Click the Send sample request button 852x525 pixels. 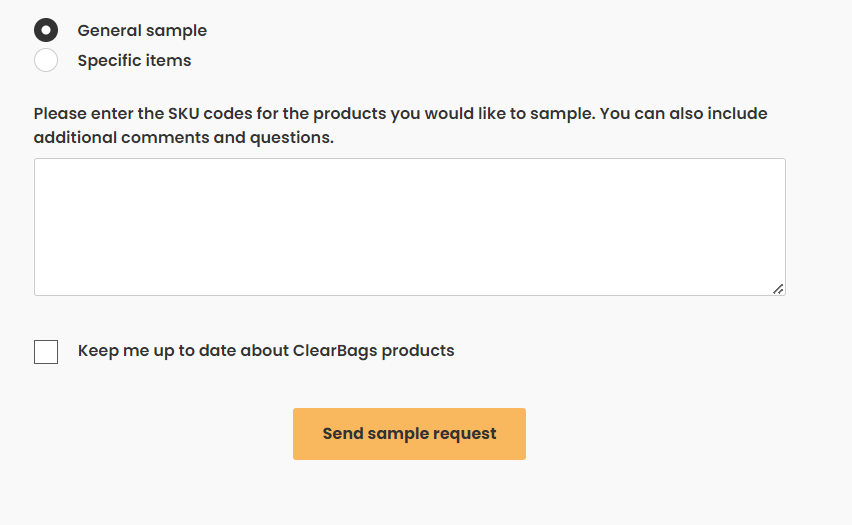point(409,434)
